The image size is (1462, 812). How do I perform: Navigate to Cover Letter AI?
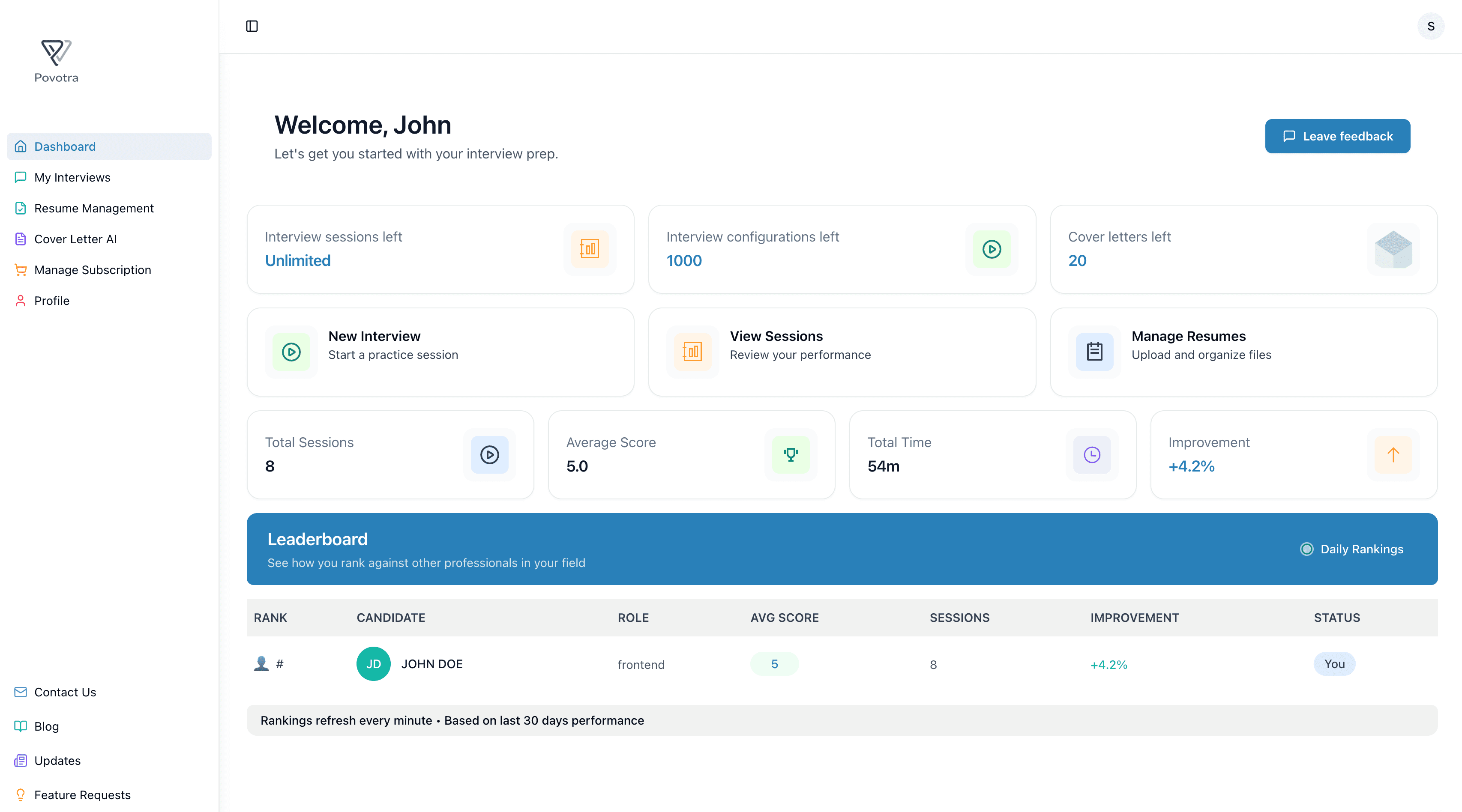coord(109,239)
